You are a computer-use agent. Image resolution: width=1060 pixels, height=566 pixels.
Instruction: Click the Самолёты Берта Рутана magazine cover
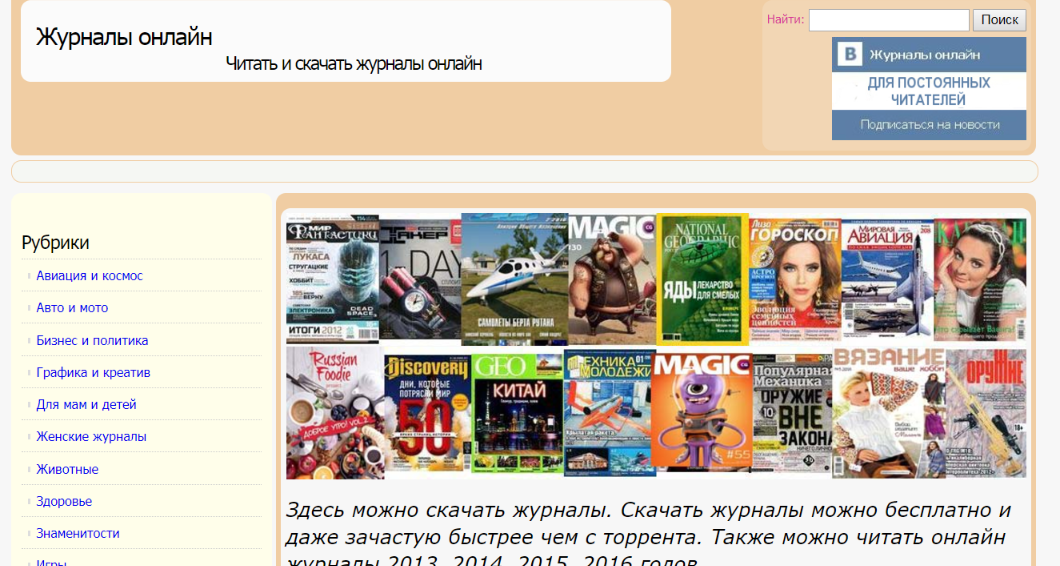514,279
